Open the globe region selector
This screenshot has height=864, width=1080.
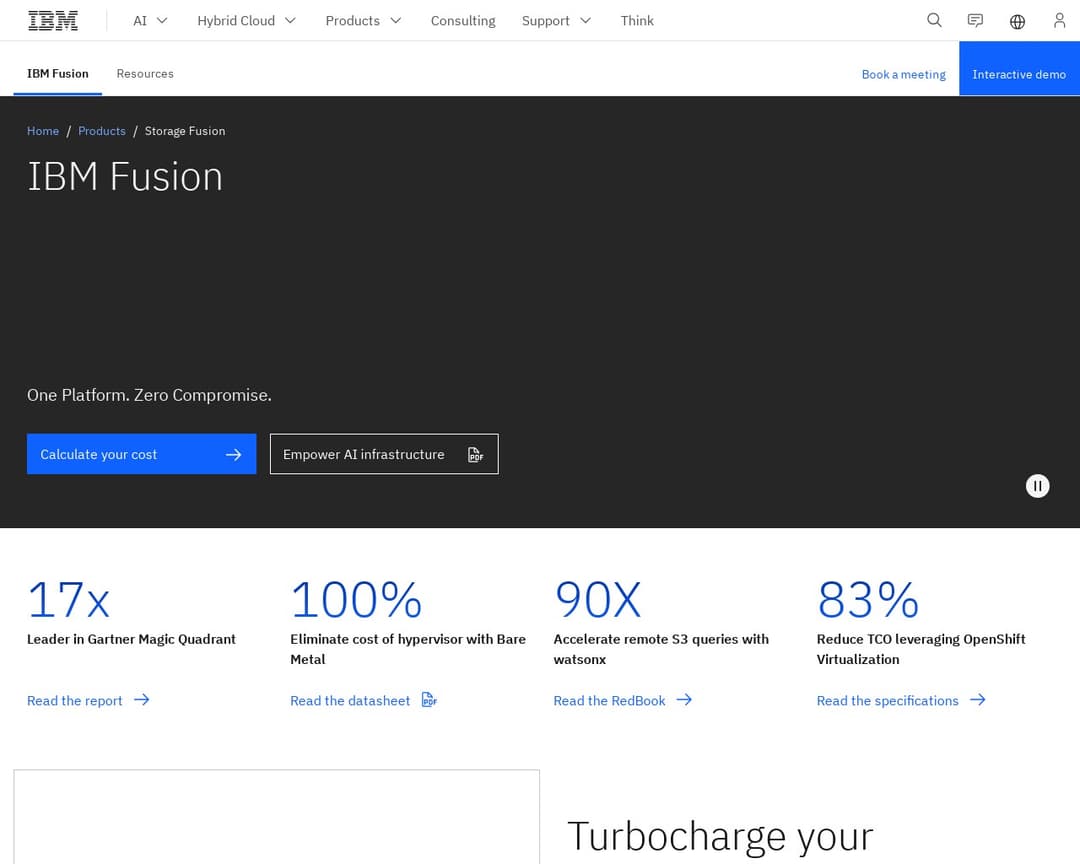click(1017, 21)
